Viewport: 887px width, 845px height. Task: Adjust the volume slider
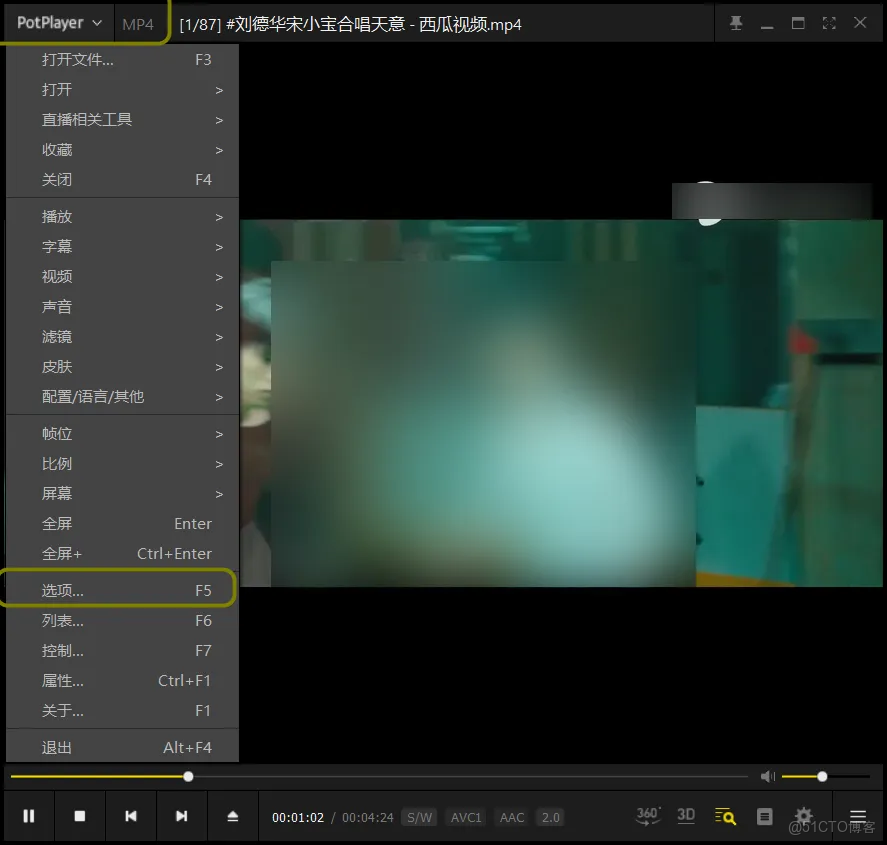click(822, 776)
